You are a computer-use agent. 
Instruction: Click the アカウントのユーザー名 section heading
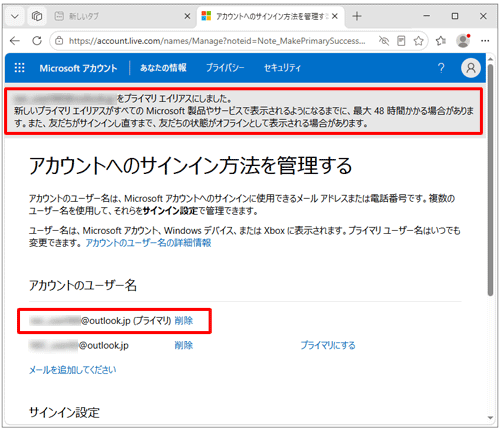83,285
